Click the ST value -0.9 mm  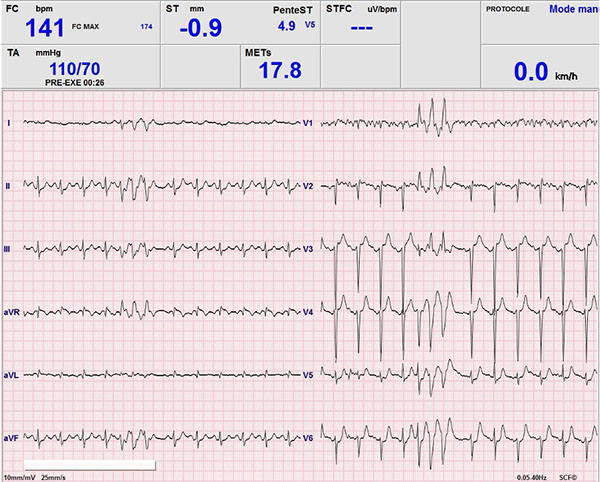coord(200,28)
